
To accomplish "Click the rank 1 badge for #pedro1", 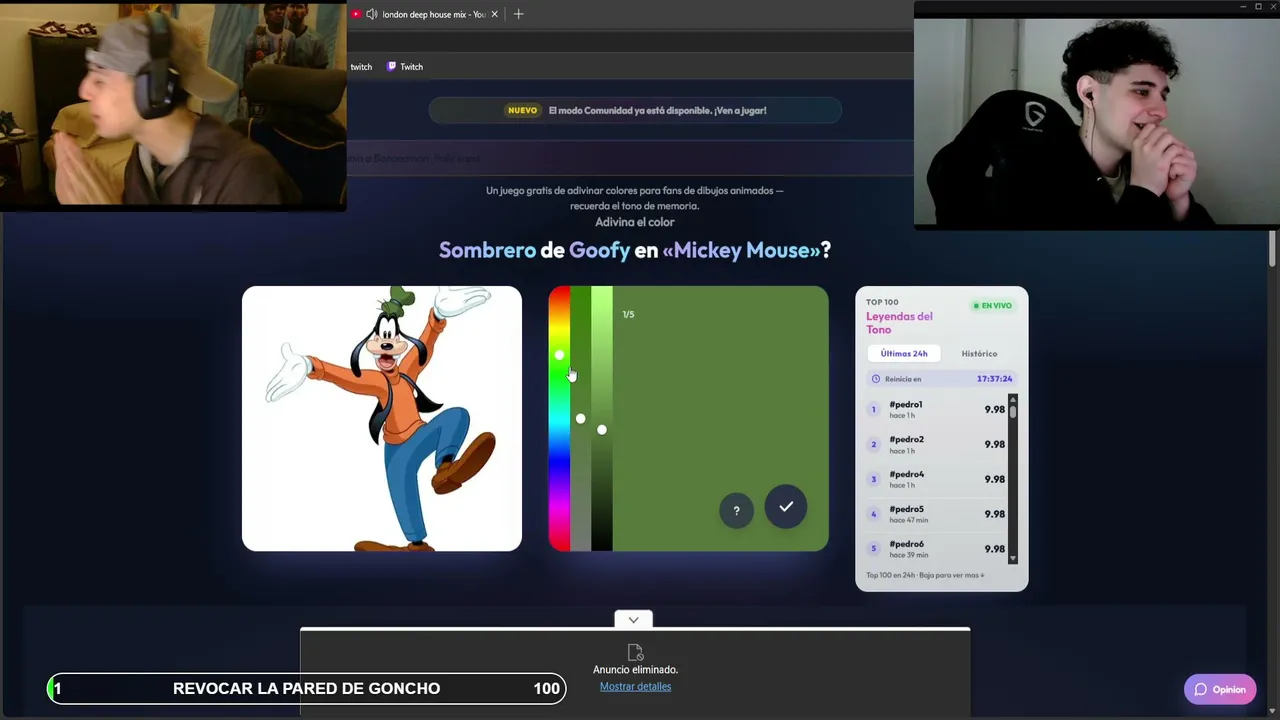I will click(873, 409).
